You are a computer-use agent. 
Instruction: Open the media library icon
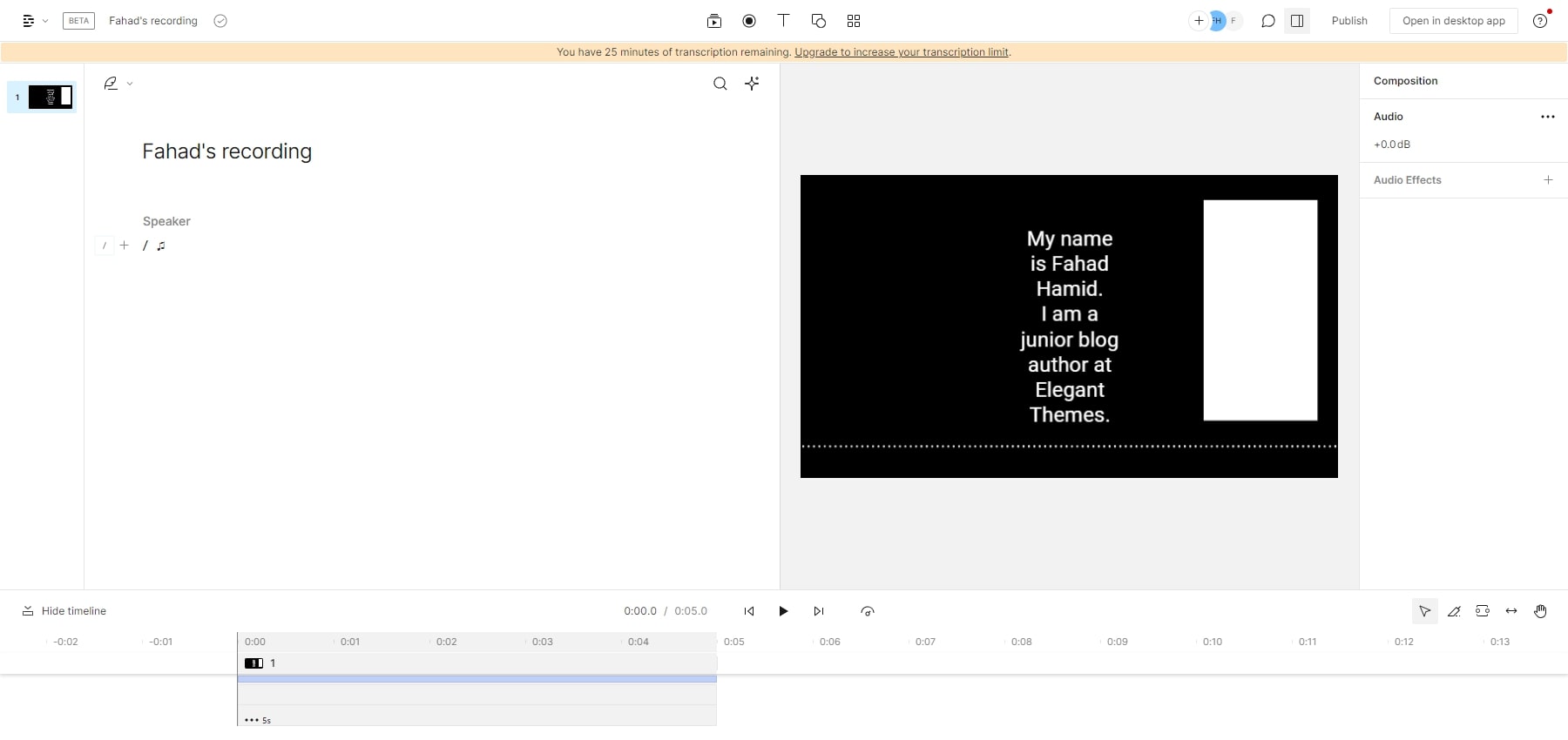tap(714, 21)
